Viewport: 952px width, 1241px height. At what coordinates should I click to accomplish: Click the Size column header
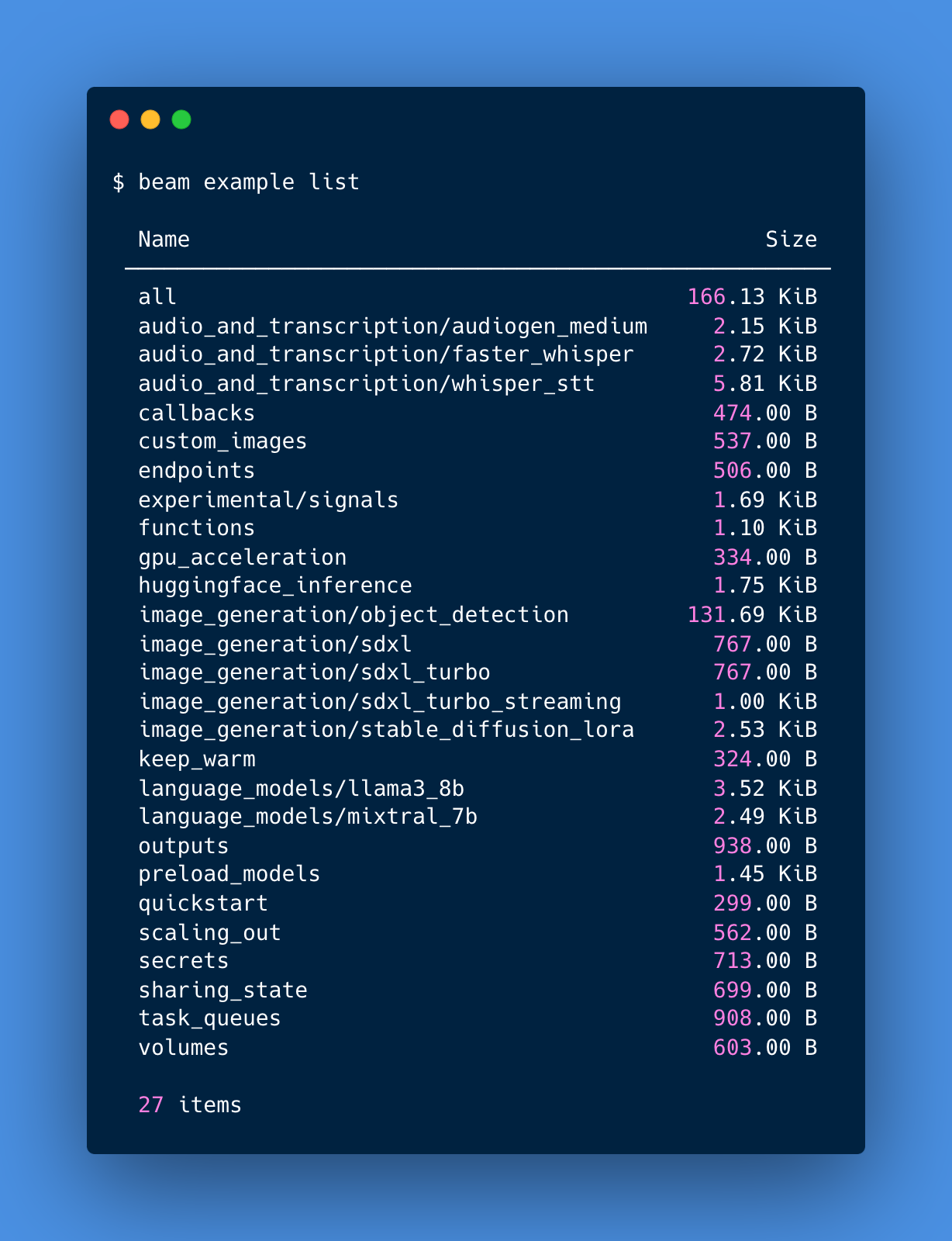click(x=792, y=239)
